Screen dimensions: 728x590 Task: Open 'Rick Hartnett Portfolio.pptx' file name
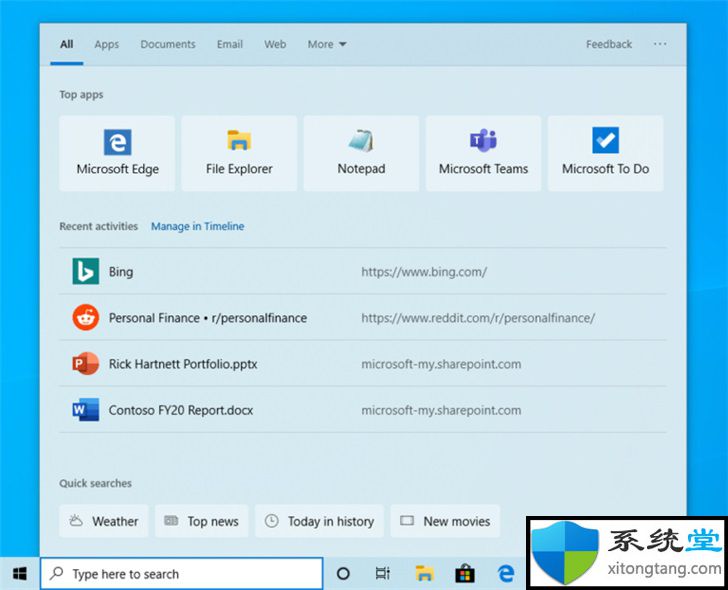[183, 364]
